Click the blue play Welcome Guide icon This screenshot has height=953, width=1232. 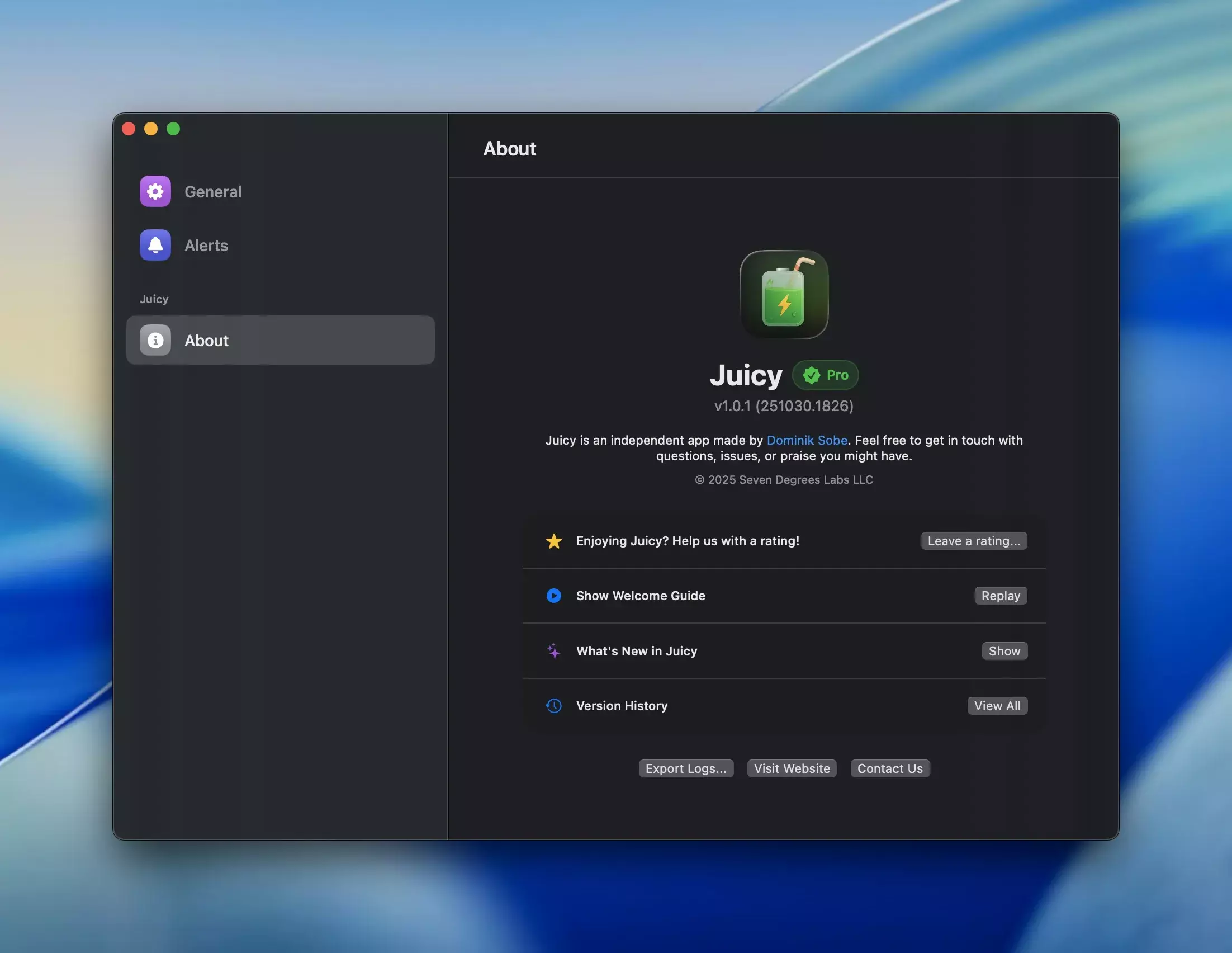[x=553, y=596]
